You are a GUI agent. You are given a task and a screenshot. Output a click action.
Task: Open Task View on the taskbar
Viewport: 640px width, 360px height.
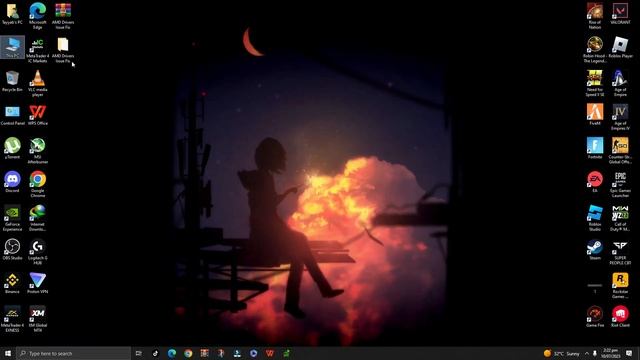pyautogui.click(x=139, y=353)
